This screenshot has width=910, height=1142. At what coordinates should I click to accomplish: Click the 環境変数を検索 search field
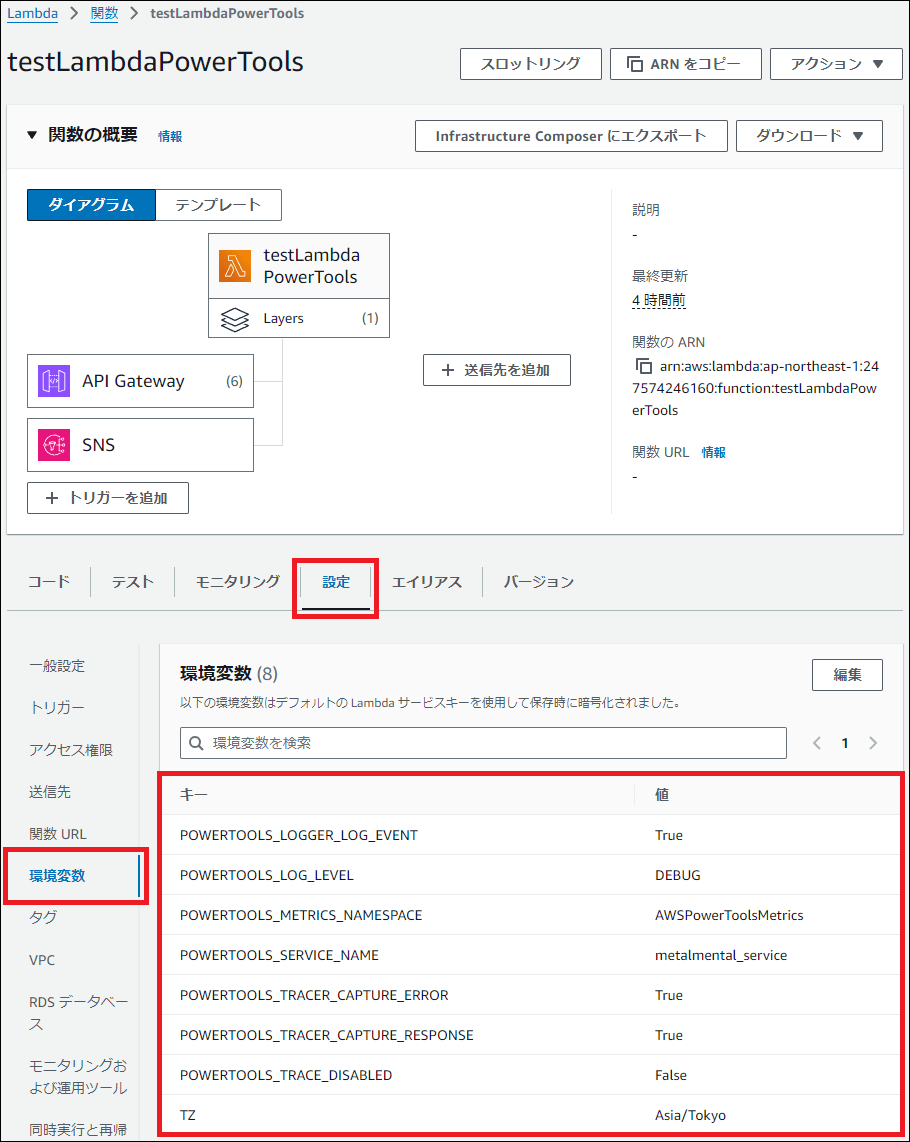pos(483,743)
